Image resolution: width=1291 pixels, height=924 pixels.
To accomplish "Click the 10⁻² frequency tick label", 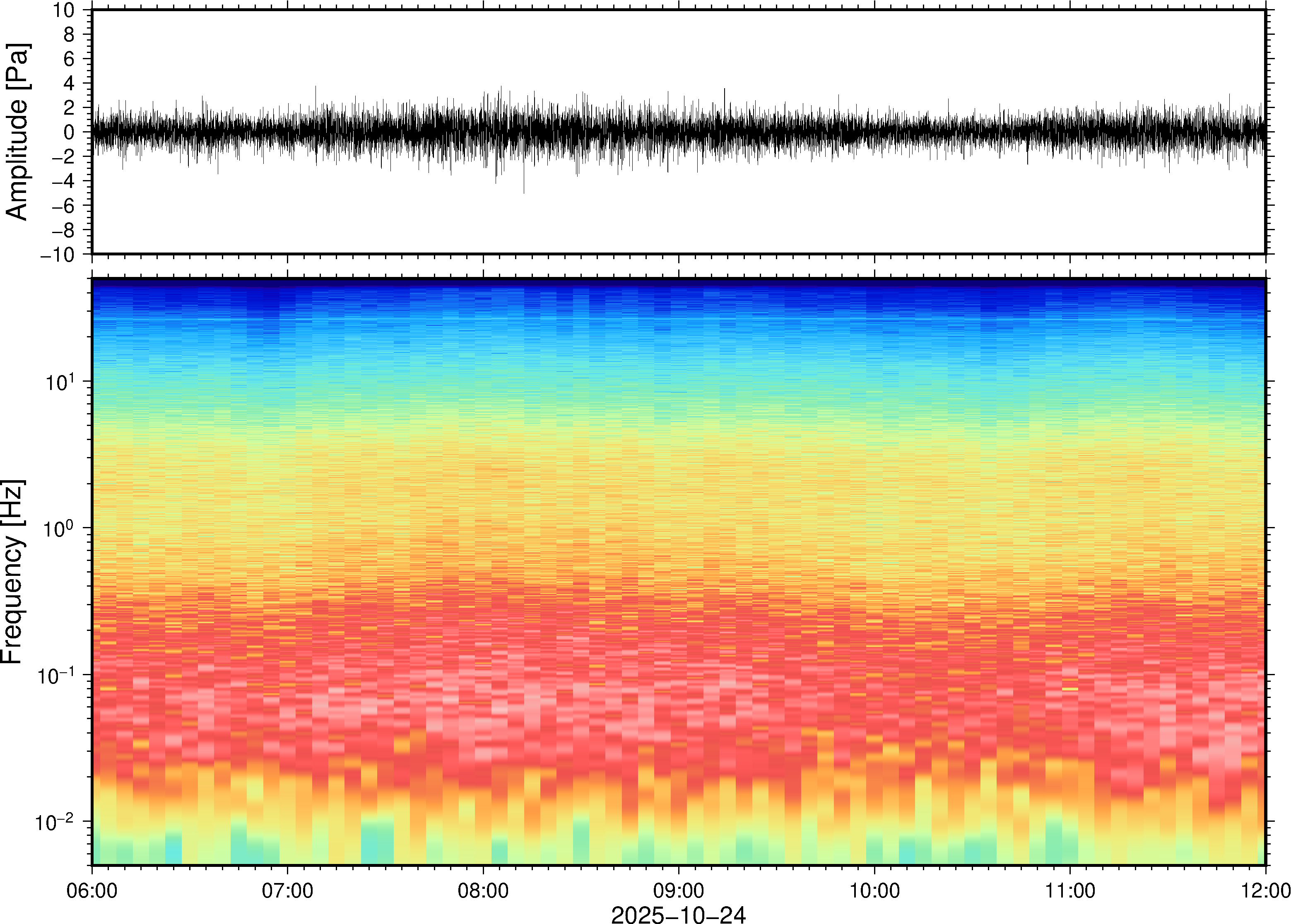I will pos(55,822).
